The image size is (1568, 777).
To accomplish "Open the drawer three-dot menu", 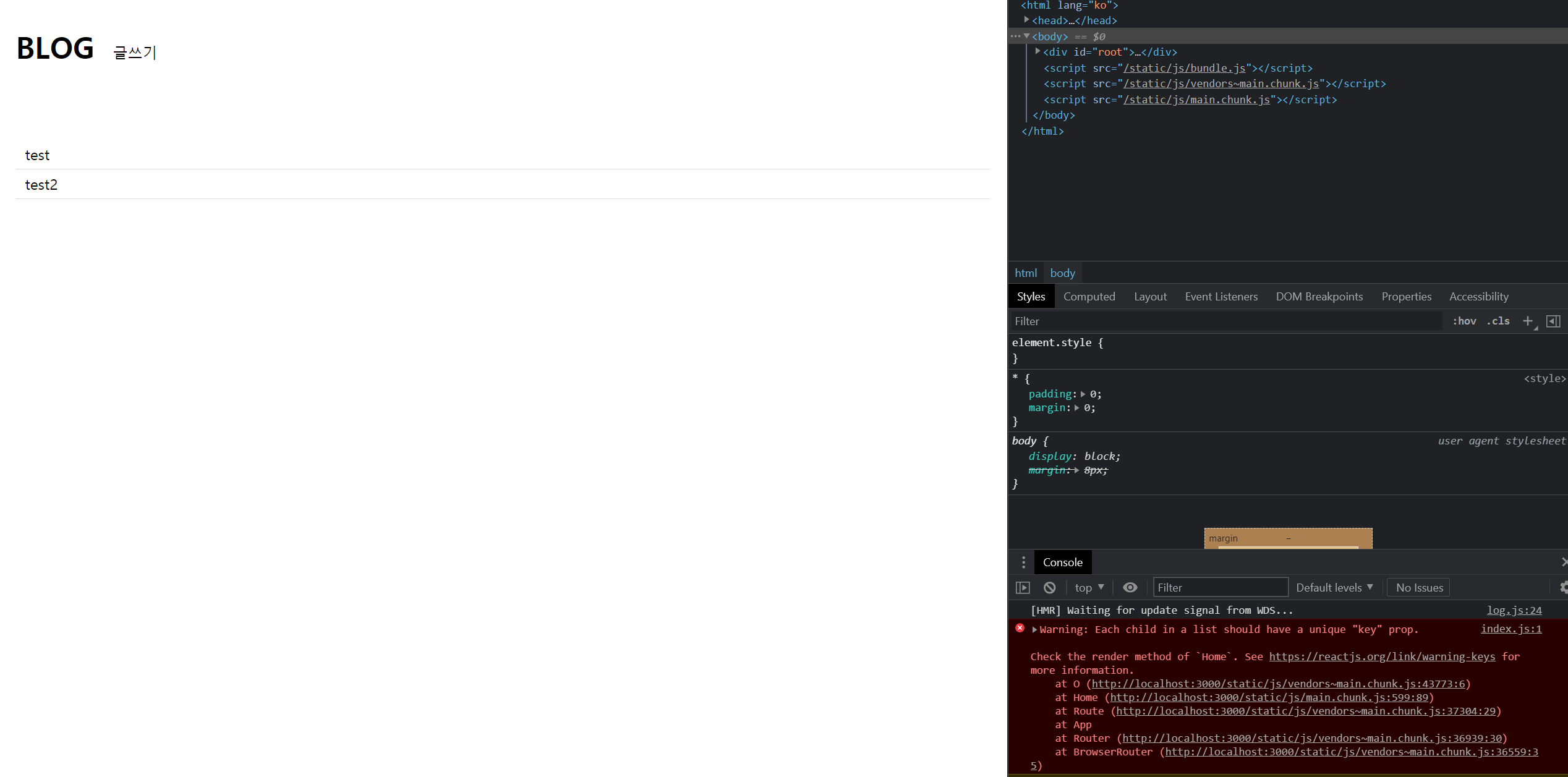I will coord(1023,563).
